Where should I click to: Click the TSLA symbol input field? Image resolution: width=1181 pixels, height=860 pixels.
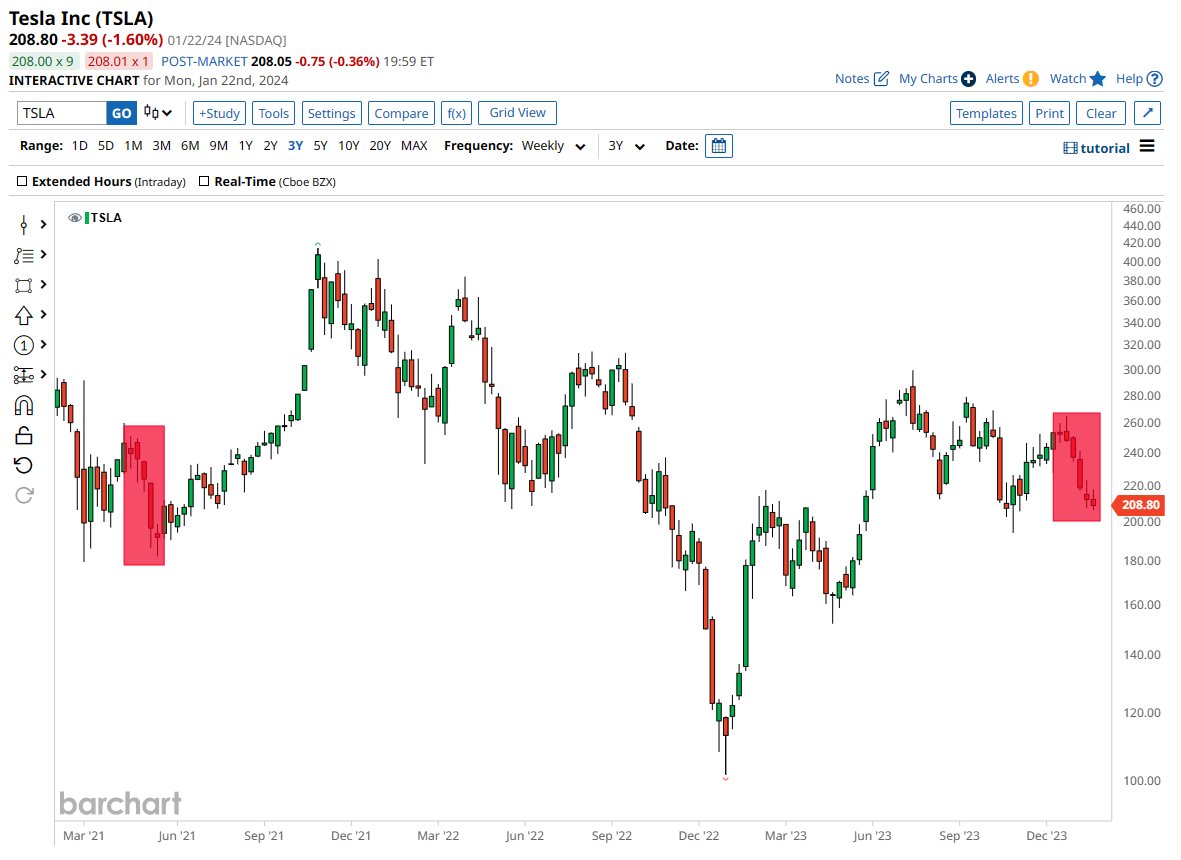[62, 113]
